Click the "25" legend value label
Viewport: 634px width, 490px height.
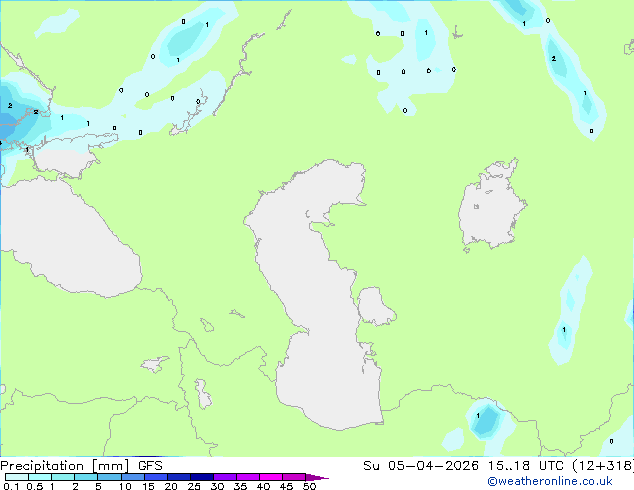pyautogui.click(x=194, y=486)
